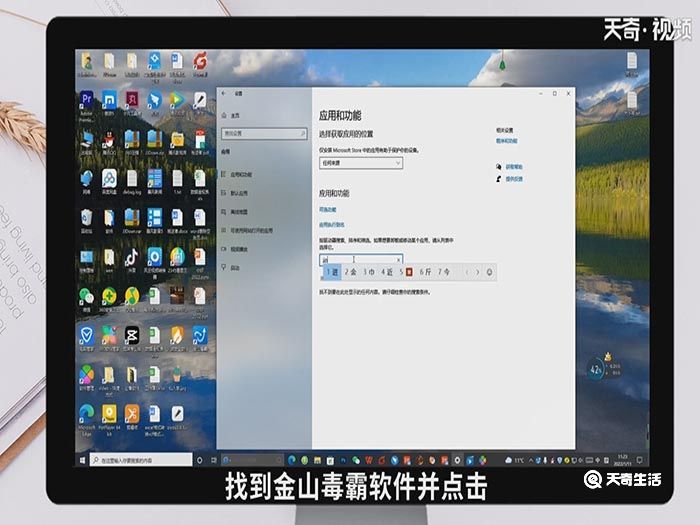Launch QQ Music green note desktop icon
Viewport: 700px width, 525px height.
pos(132,298)
